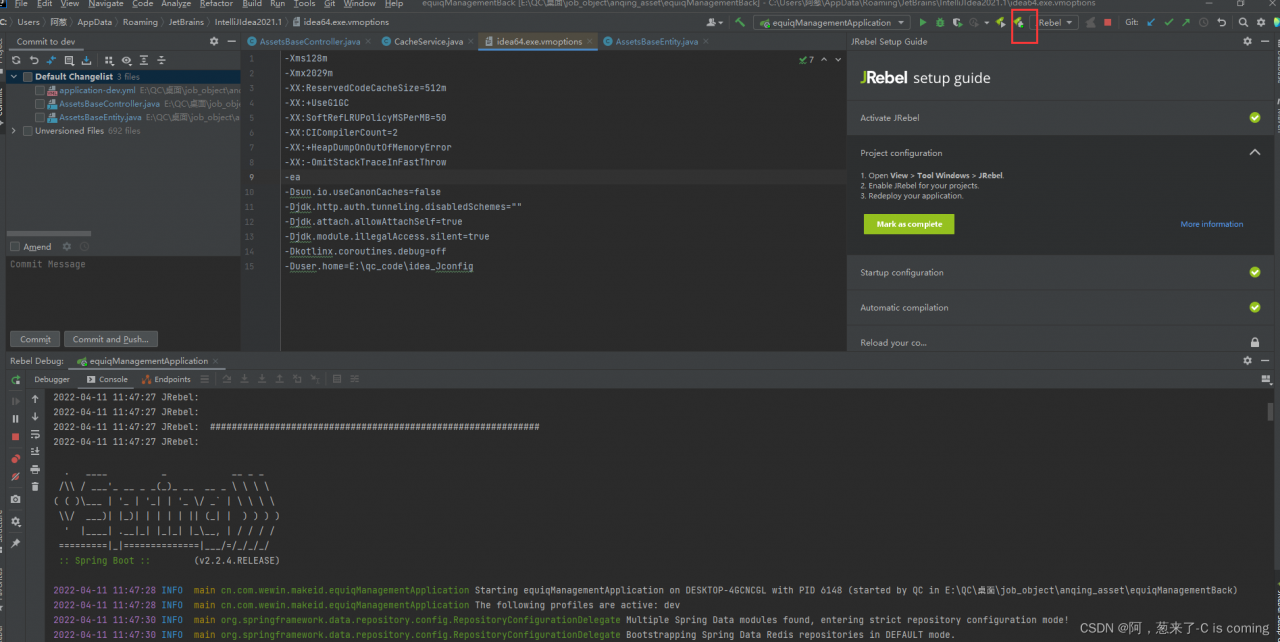Click the Git Show History clock icon
1280x642 pixels.
1204,22
